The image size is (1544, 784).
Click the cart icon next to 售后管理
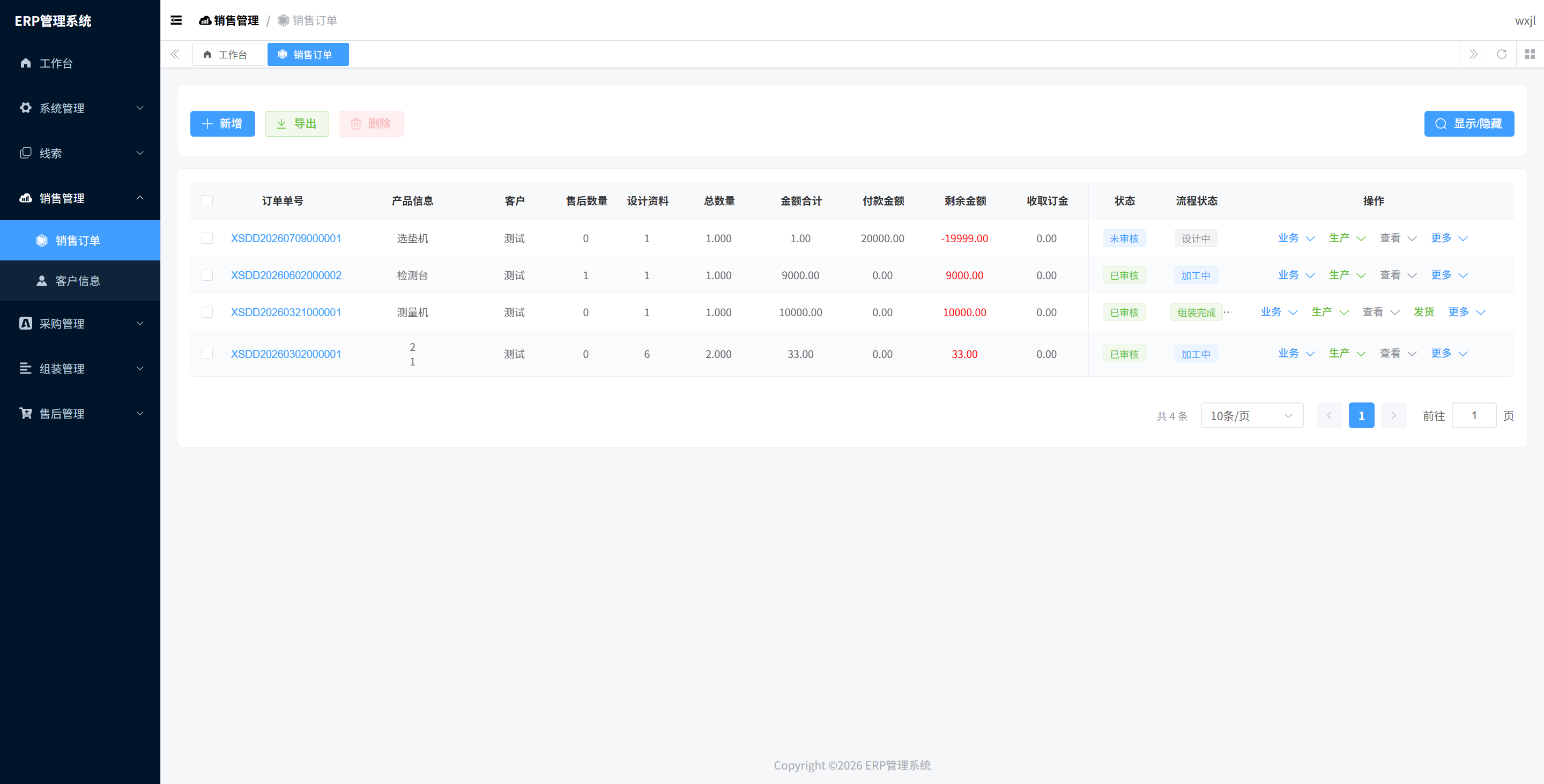pyautogui.click(x=25, y=413)
